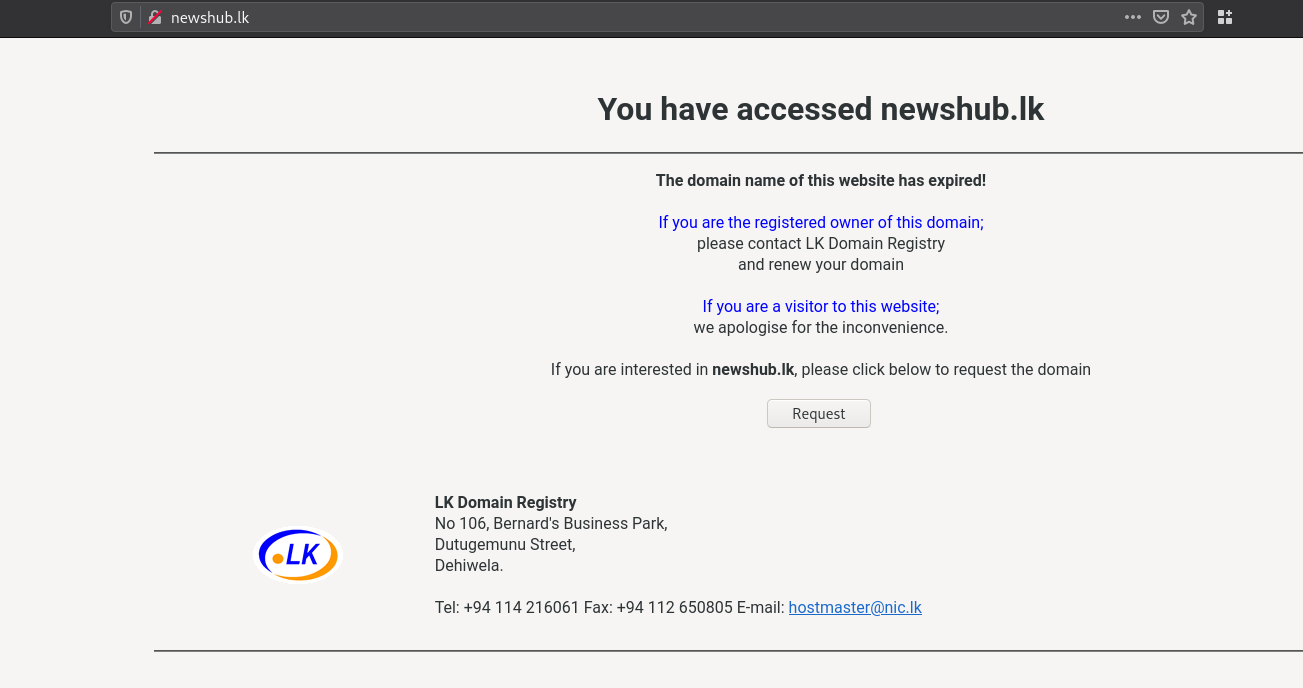Open the page actions three-dot menu
Screen dimensions: 1303x688
tap(1133, 17)
